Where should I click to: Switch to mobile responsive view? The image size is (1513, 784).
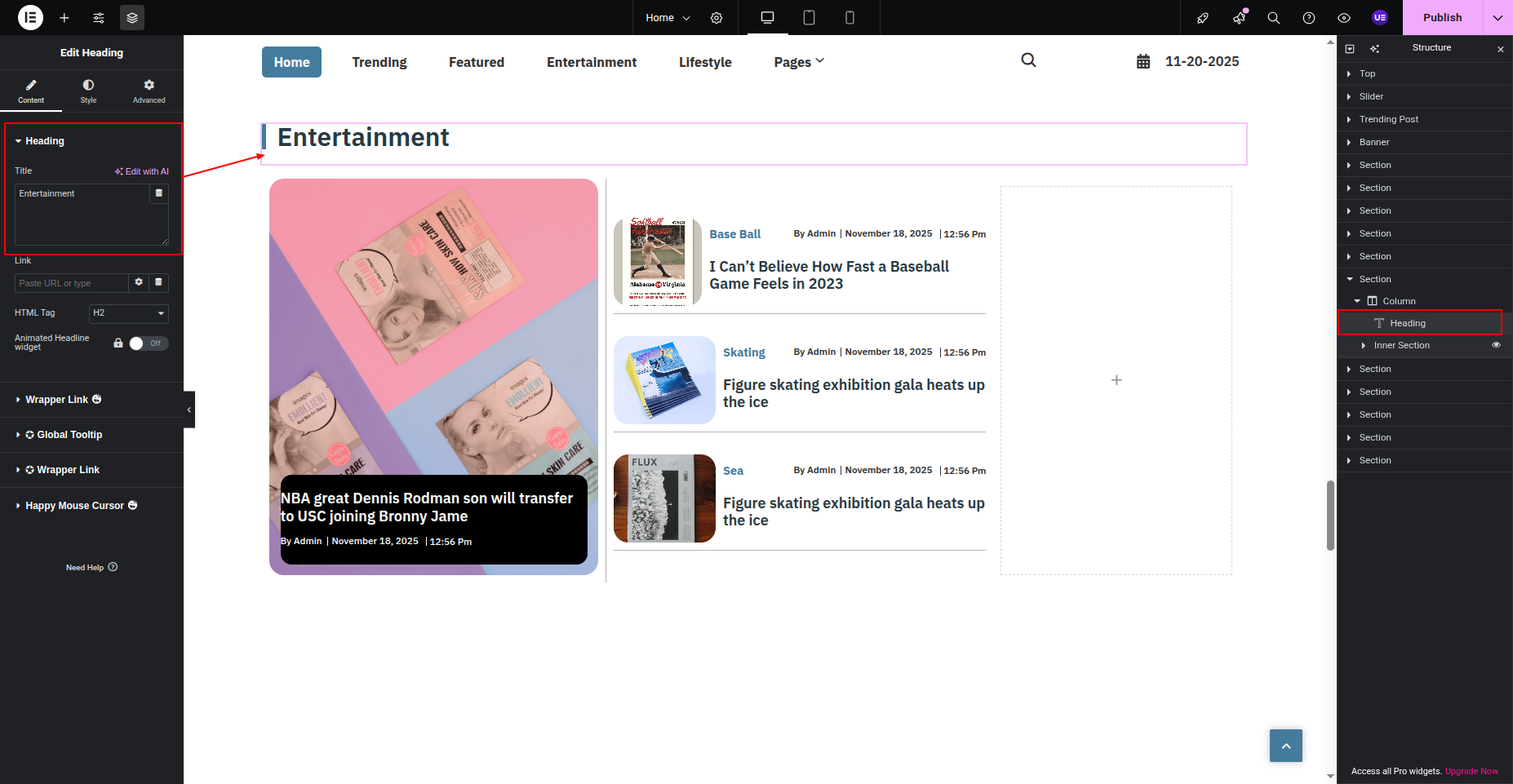pyautogui.click(x=850, y=17)
